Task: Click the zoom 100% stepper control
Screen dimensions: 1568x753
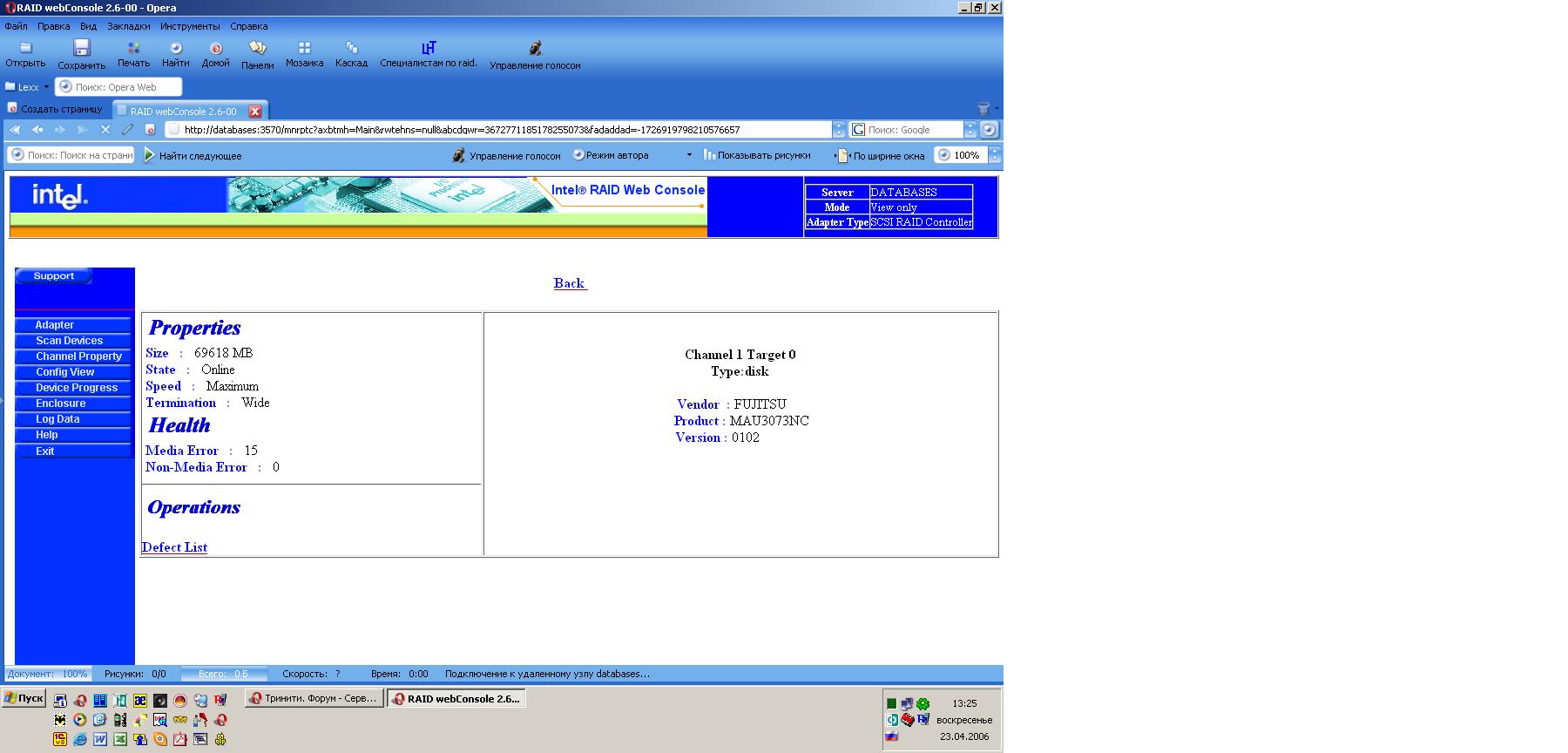Action: pos(995,155)
